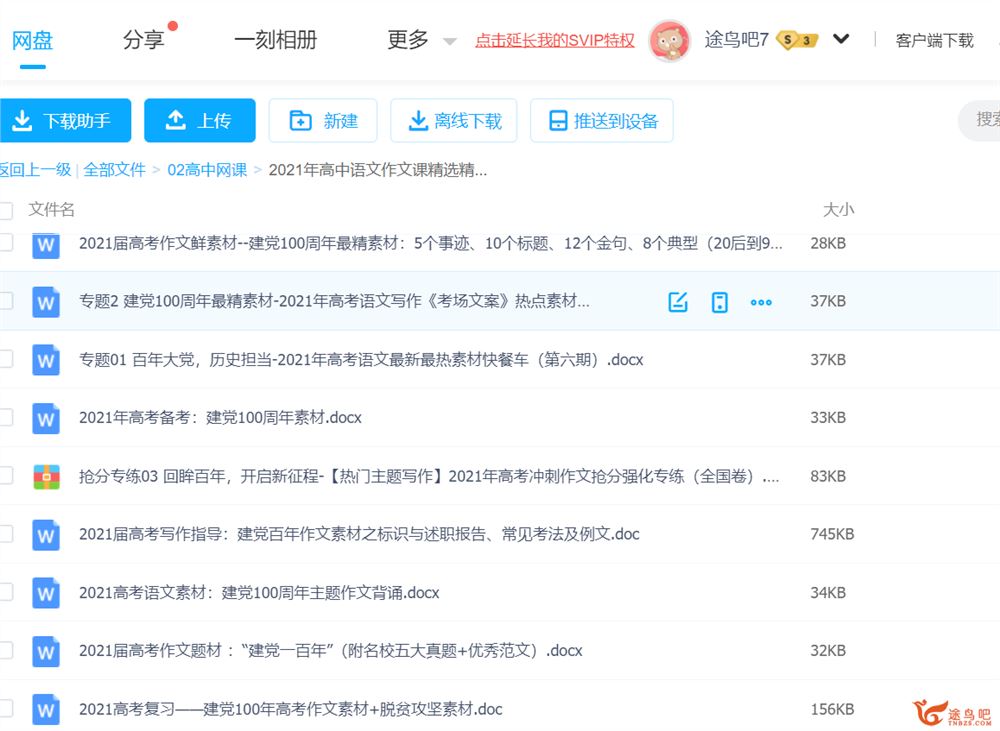
Task: Click the 83KB size cell
Action: [x=828, y=476]
